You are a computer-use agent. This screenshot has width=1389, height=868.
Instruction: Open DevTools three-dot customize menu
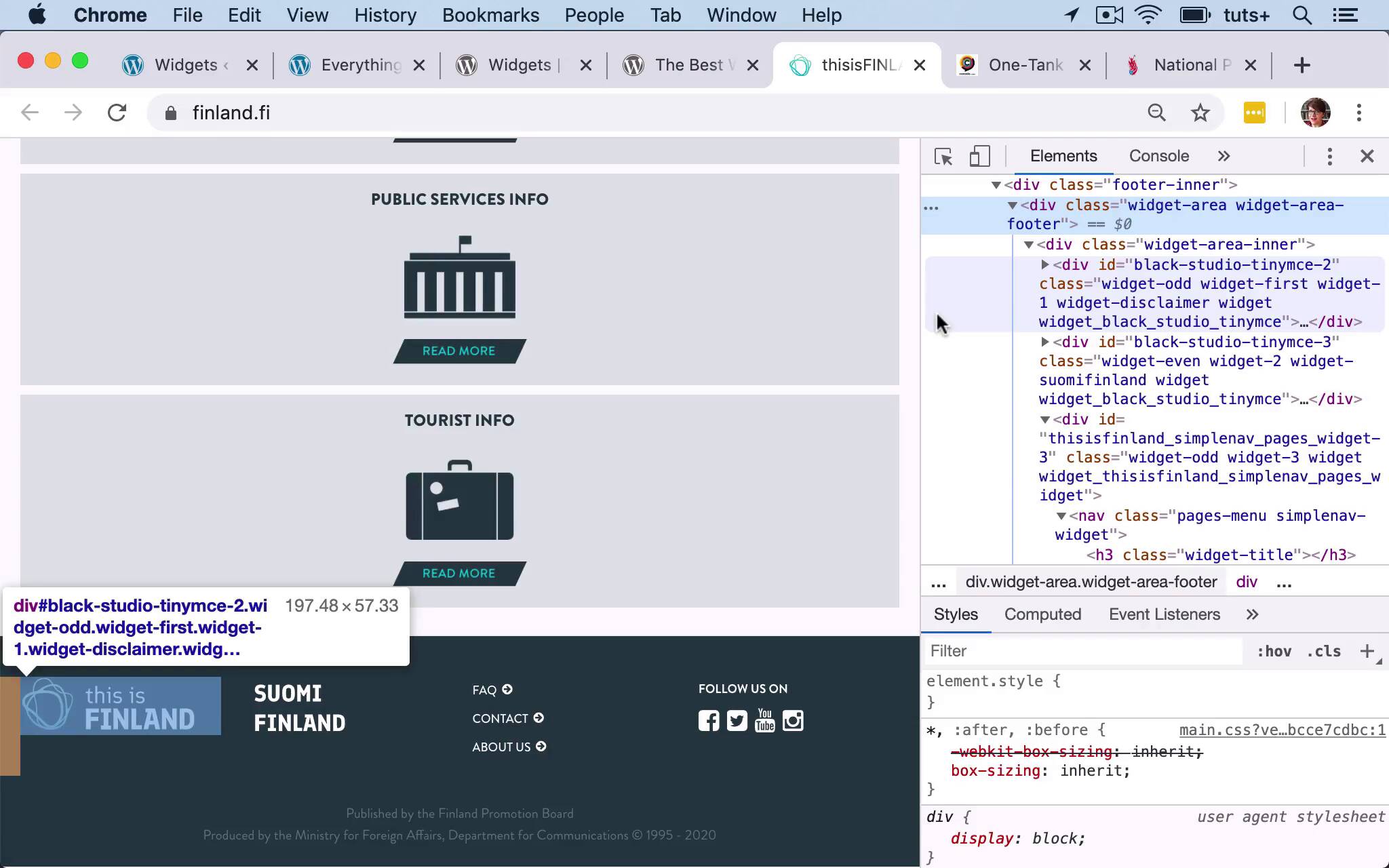pyautogui.click(x=1329, y=157)
